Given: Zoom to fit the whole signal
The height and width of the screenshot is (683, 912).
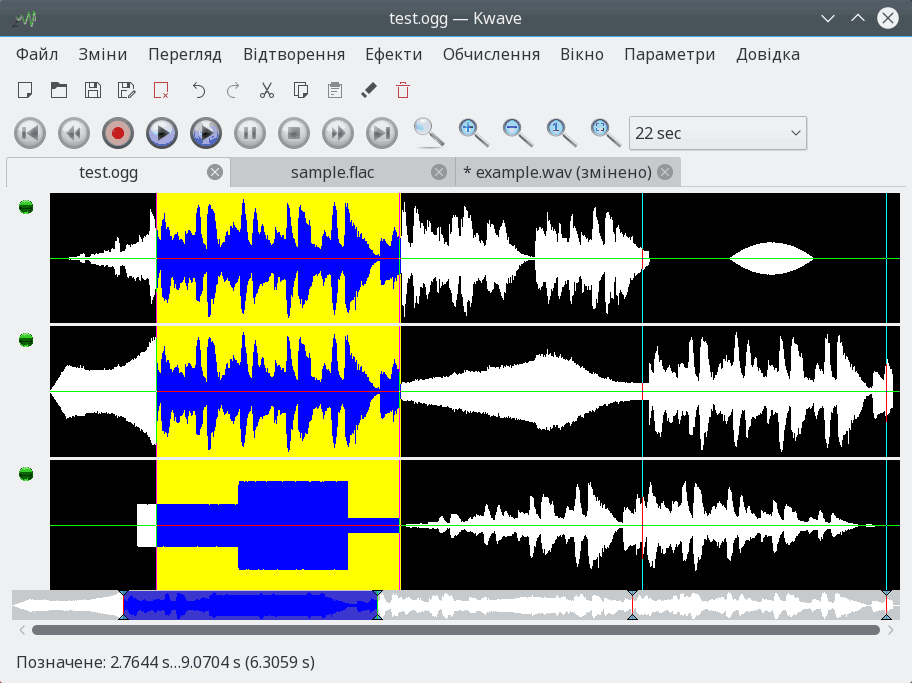Looking at the screenshot, I should click(605, 133).
